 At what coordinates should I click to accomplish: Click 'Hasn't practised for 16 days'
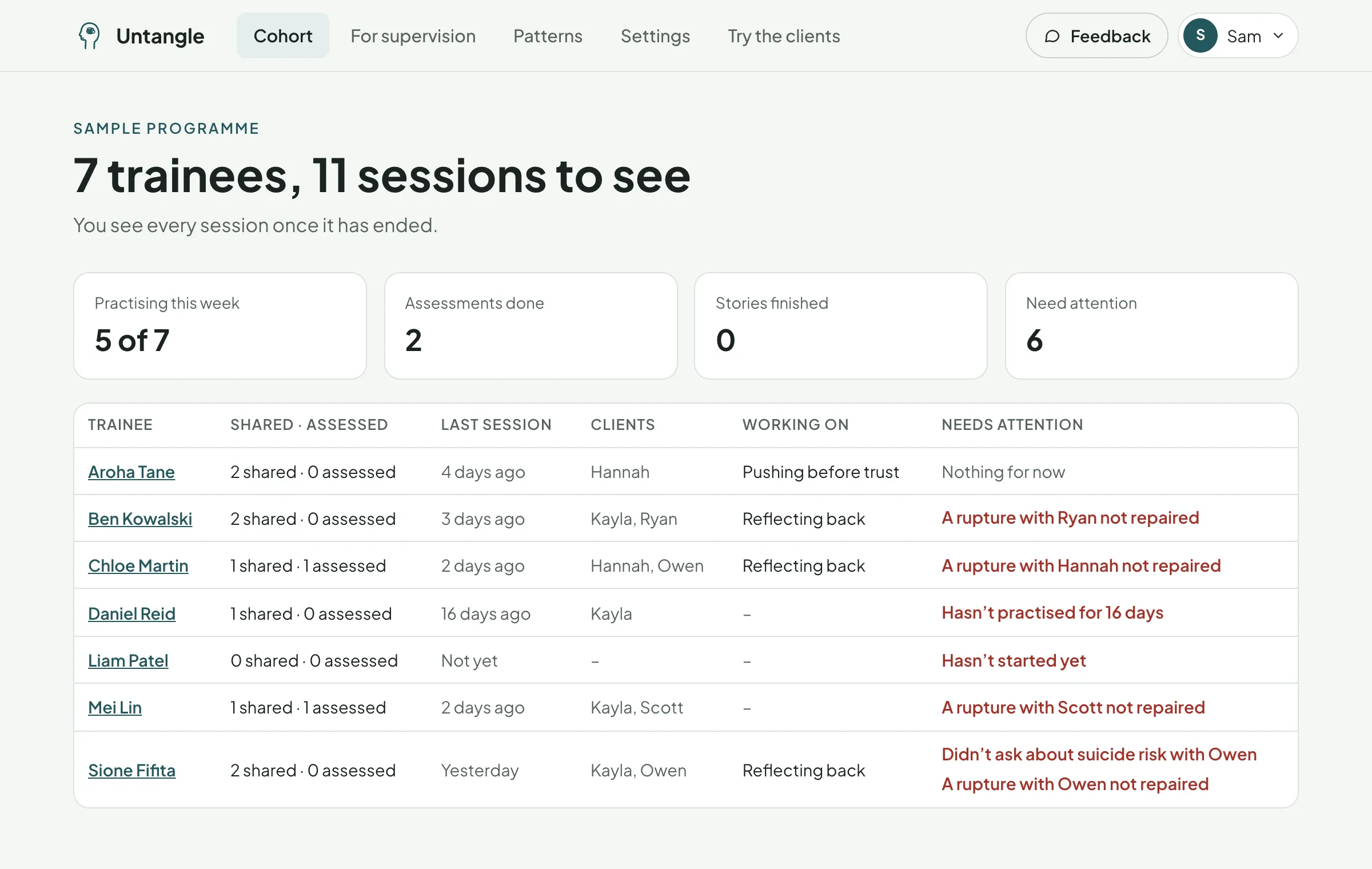[x=1052, y=612]
